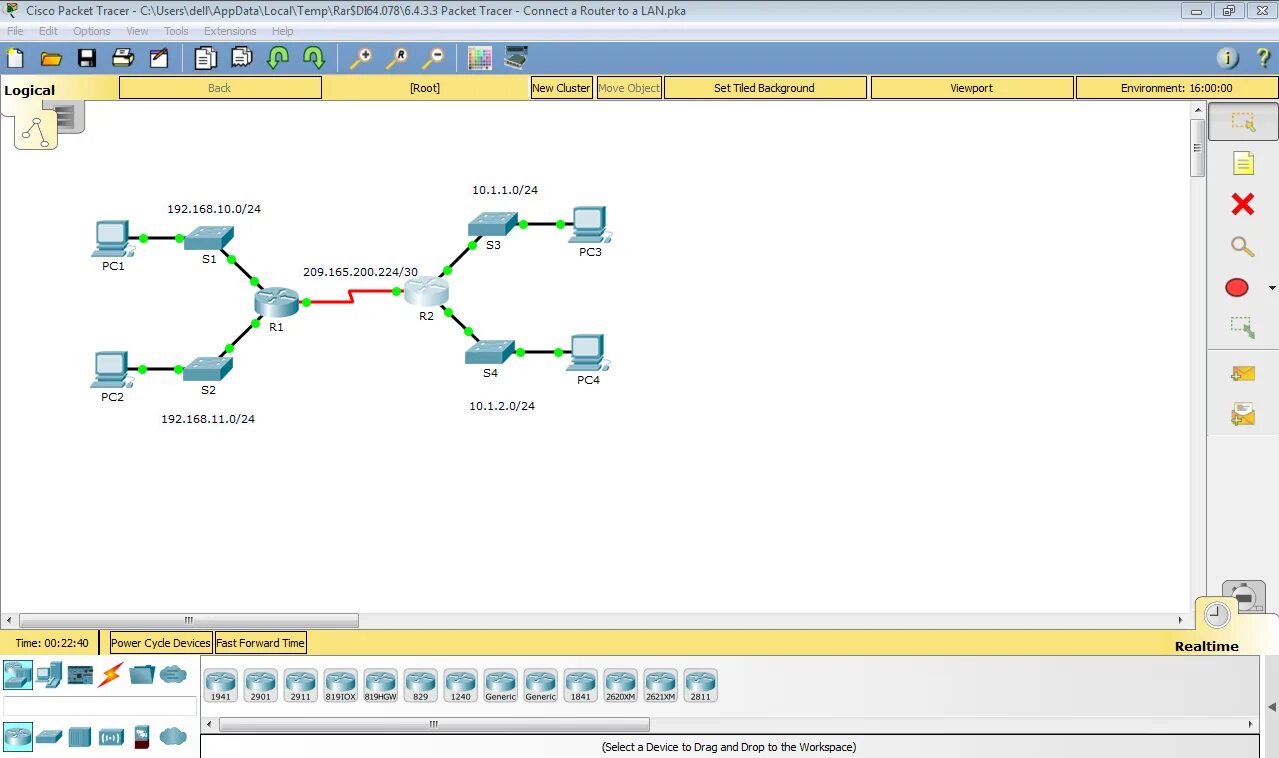Pick the 1941 router from device list
This screenshot has width=1279, height=758.
point(221,685)
